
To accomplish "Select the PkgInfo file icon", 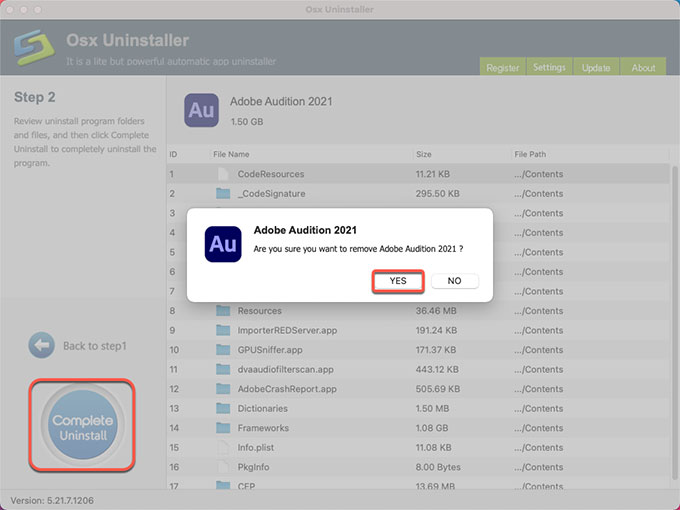I will [223, 467].
